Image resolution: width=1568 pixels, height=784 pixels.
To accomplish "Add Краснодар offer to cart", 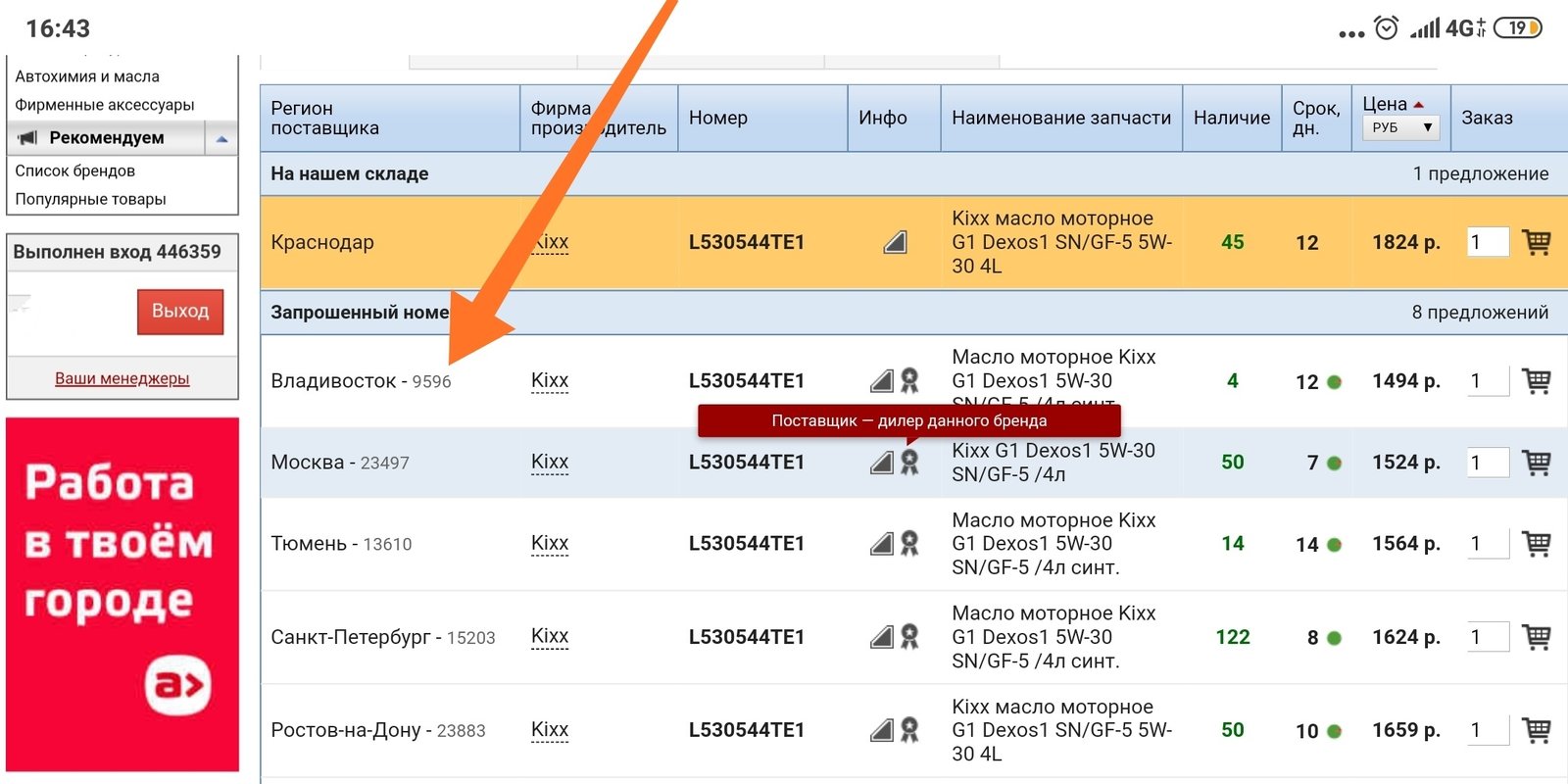I will click(1536, 241).
